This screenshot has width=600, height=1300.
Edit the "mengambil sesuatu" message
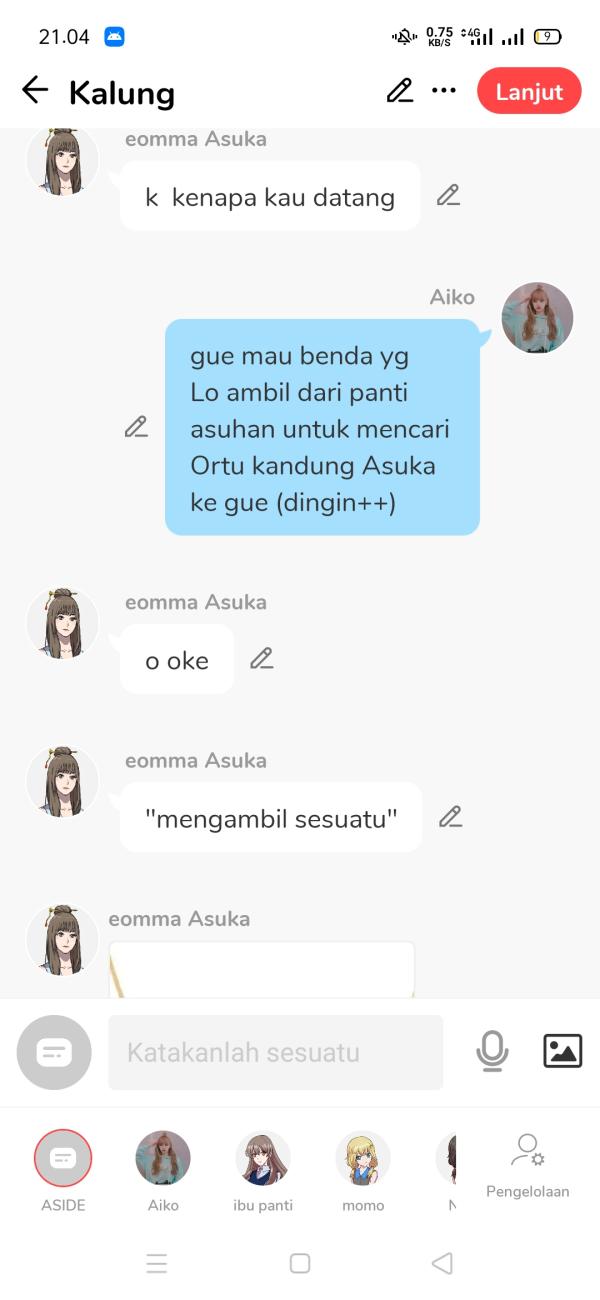tap(450, 817)
